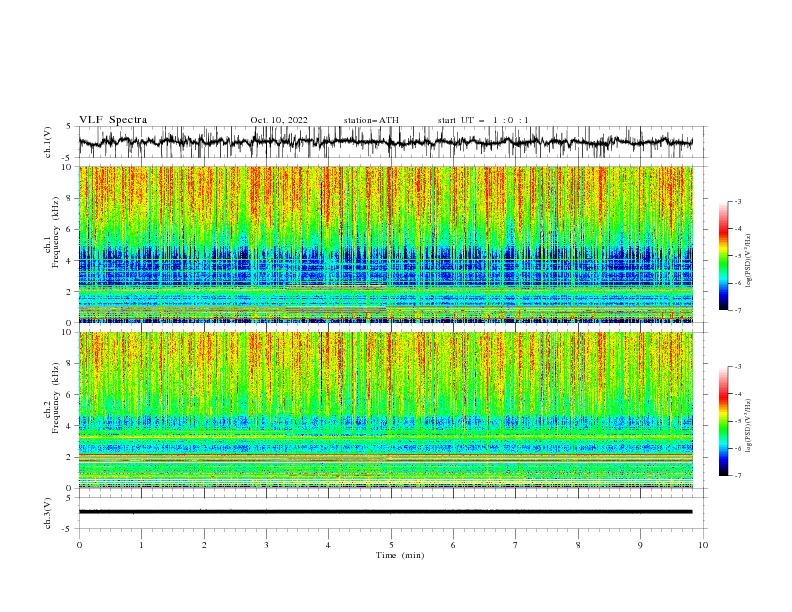Click time axis tick label "0"
792x612 pixels.
(x=79, y=545)
